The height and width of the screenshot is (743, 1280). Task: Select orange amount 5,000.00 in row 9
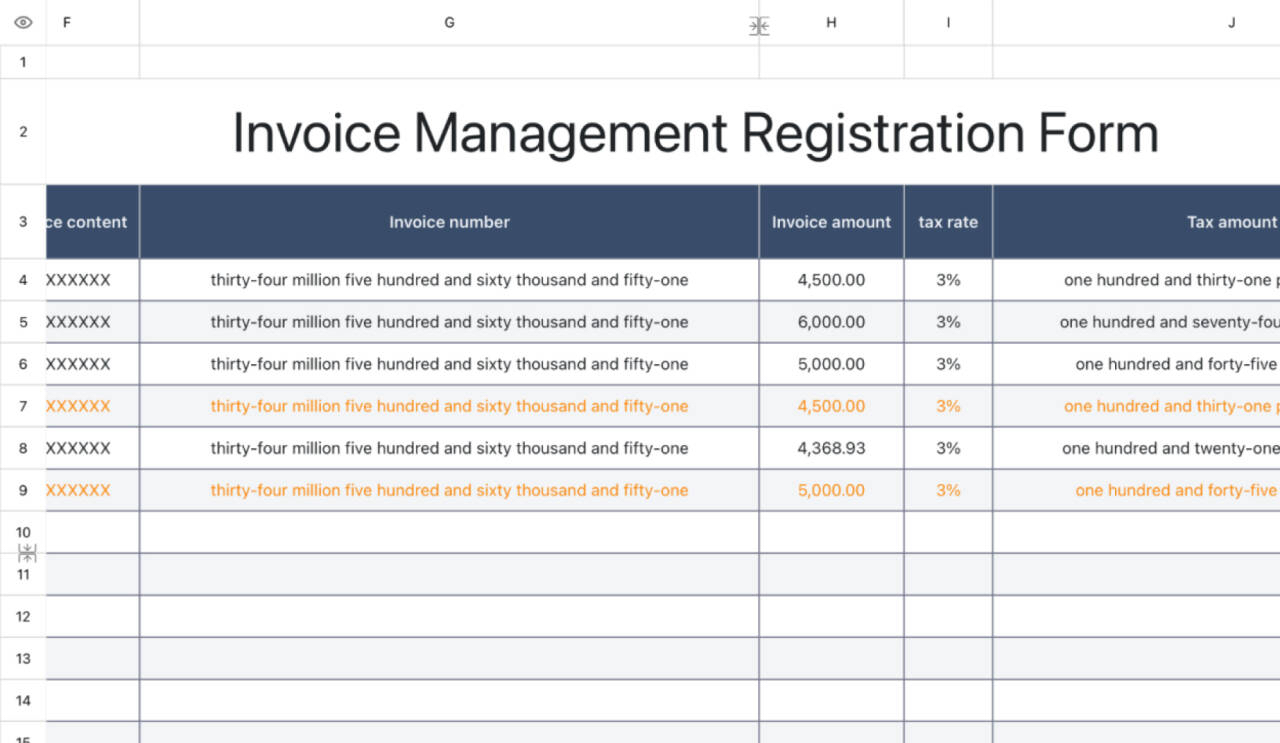pos(831,490)
